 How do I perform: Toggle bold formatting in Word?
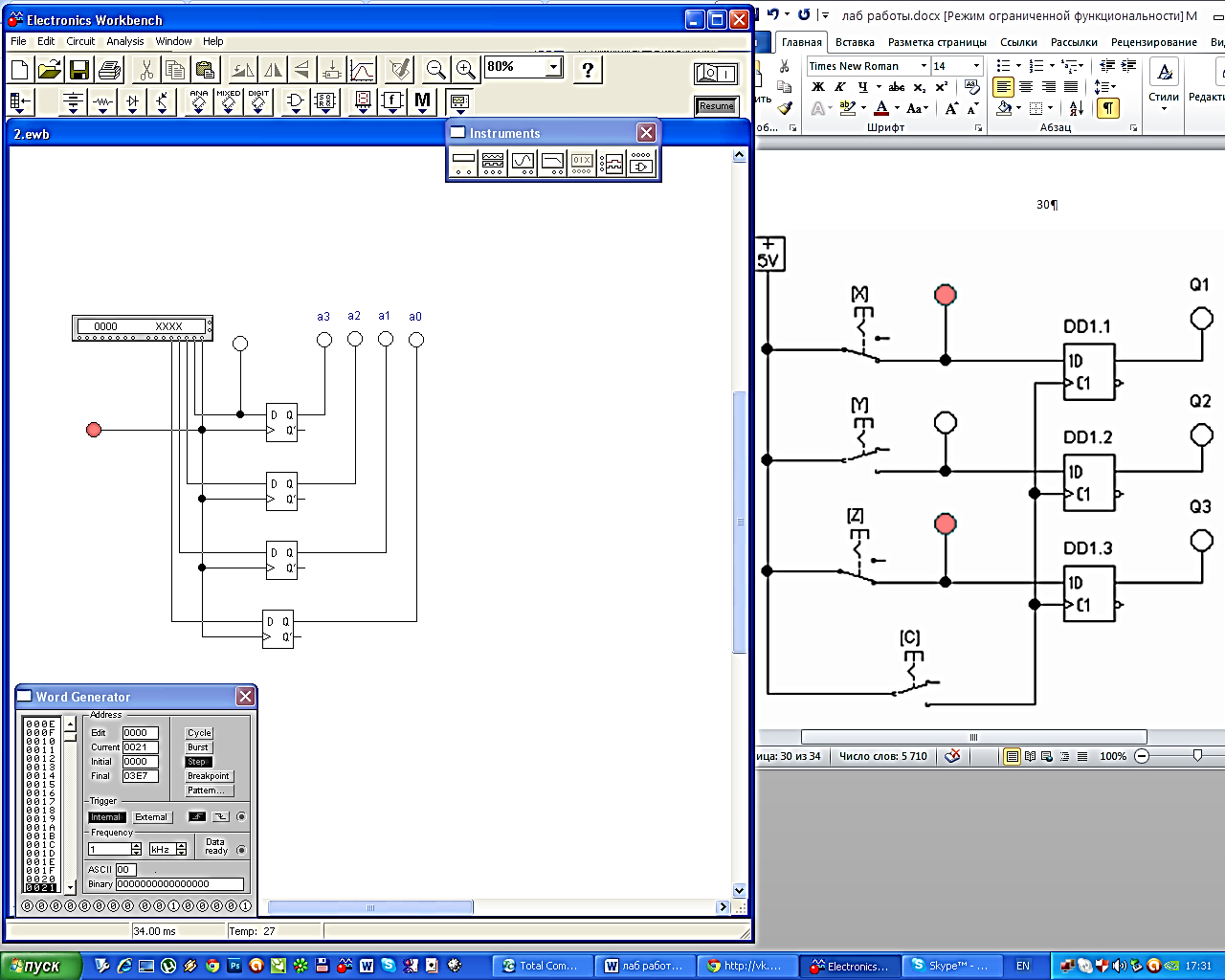[x=817, y=87]
